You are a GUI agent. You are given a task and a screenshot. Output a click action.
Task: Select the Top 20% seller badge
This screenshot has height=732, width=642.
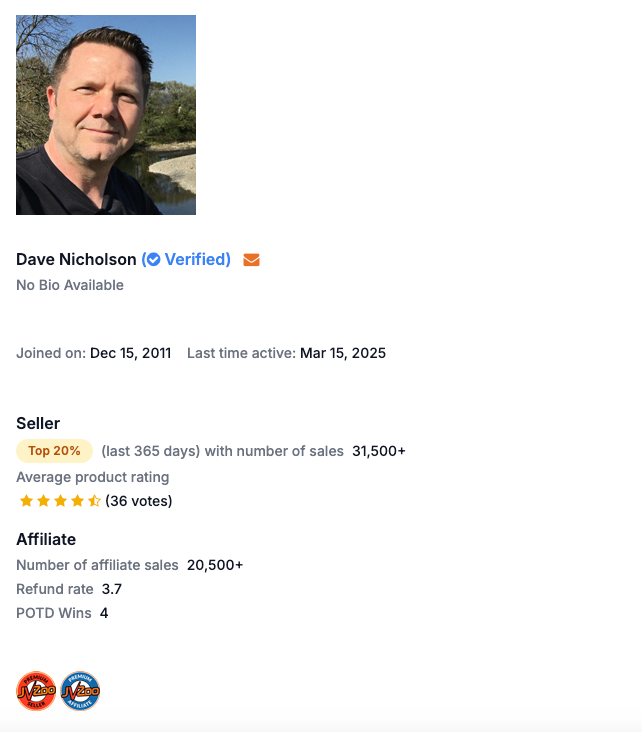coord(54,451)
